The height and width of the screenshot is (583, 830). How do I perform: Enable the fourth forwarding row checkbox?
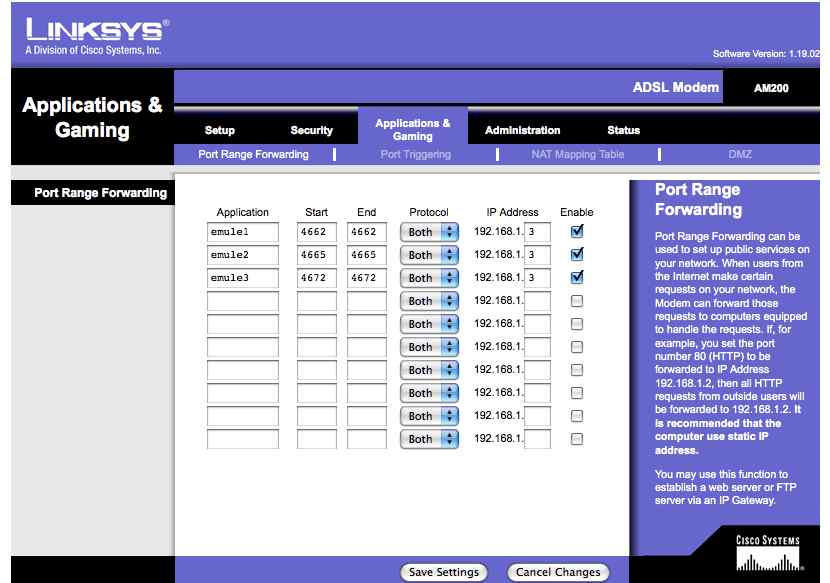click(x=577, y=301)
